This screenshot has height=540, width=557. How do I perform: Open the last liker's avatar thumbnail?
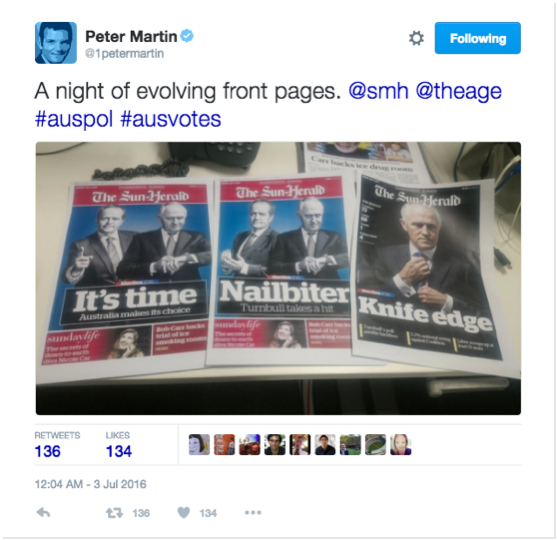(x=401, y=444)
